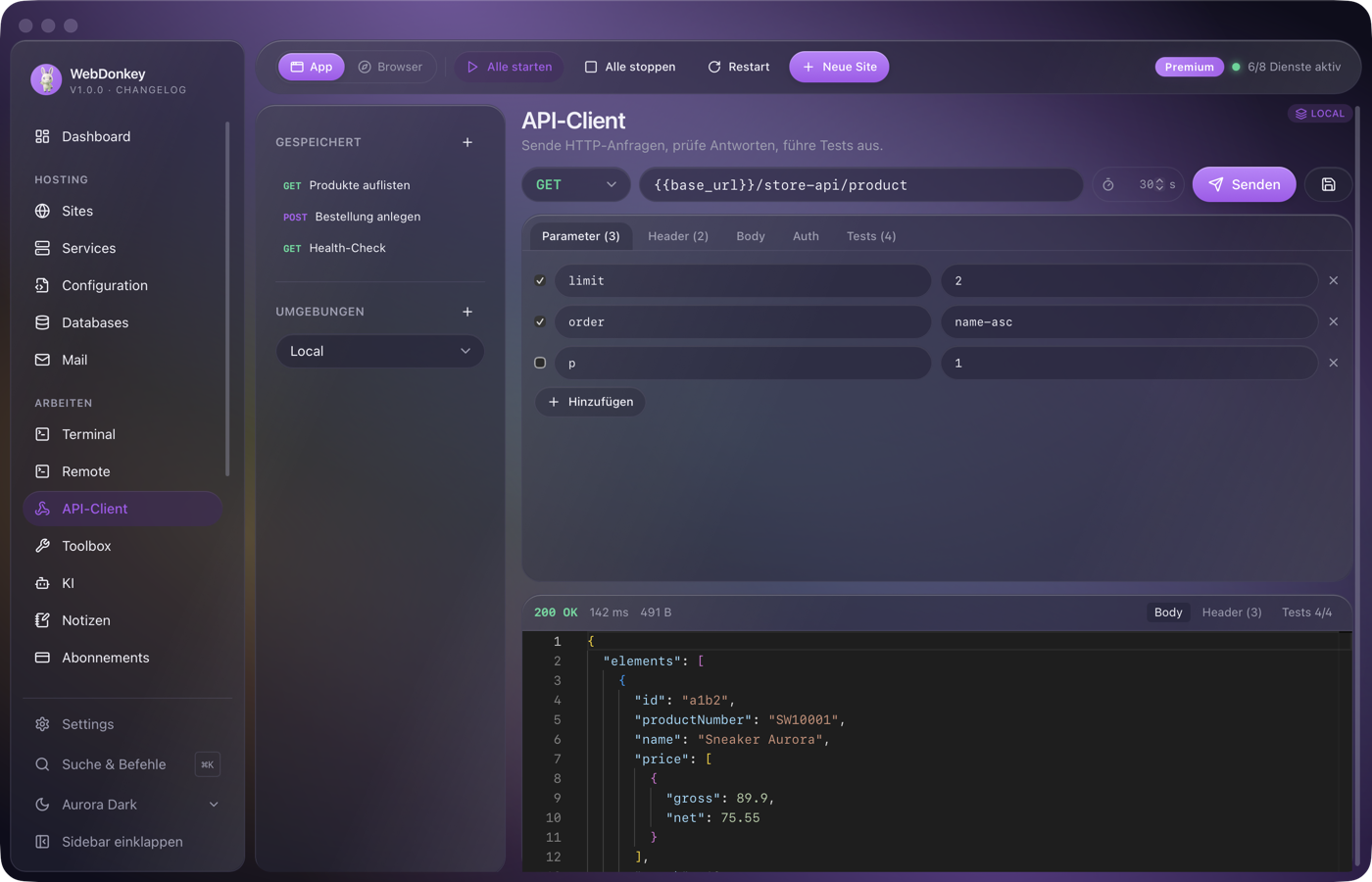Show response Header (3) tab
The height and width of the screenshot is (882, 1372).
coord(1232,612)
